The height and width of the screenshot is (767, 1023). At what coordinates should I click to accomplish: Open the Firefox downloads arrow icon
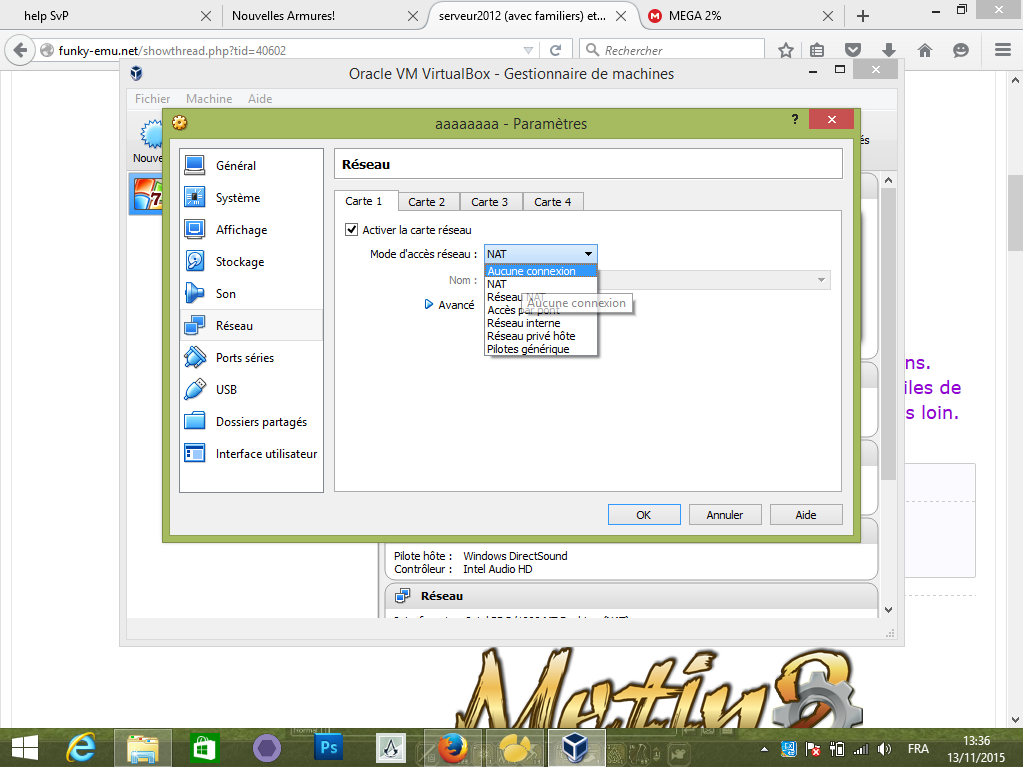click(x=889, y=50)
